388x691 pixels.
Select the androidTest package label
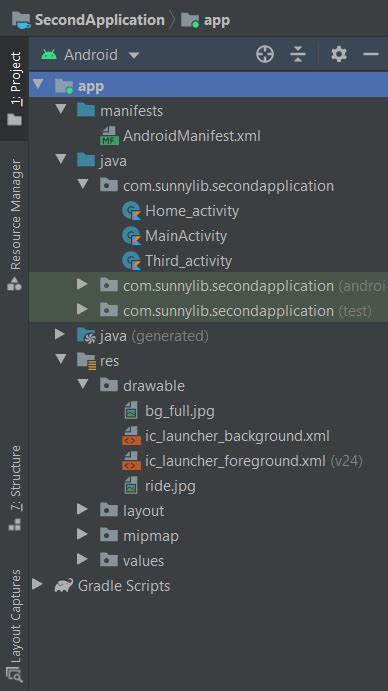click(x=255, y=286)
